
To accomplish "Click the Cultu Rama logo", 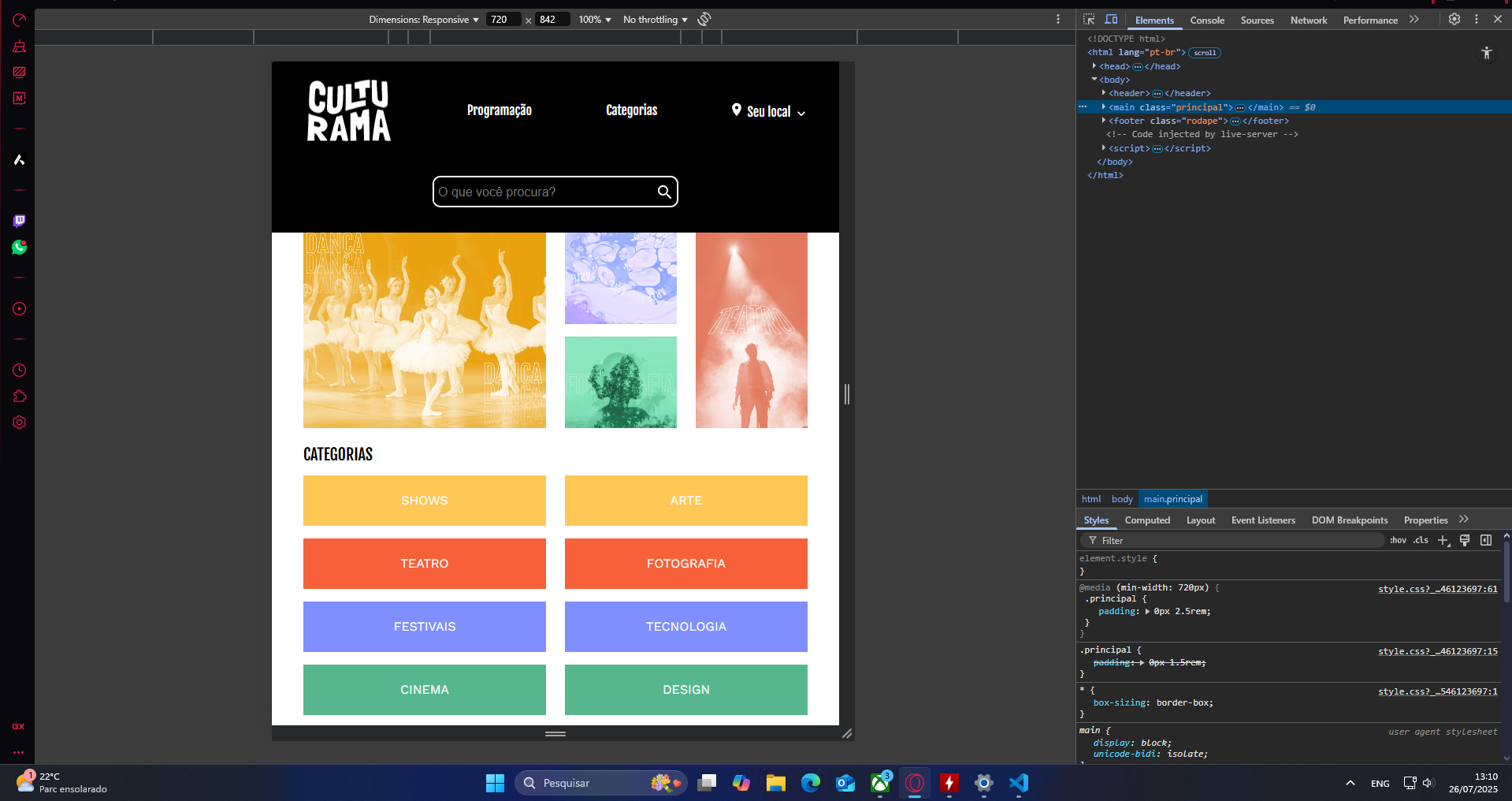I will [348, 111].
